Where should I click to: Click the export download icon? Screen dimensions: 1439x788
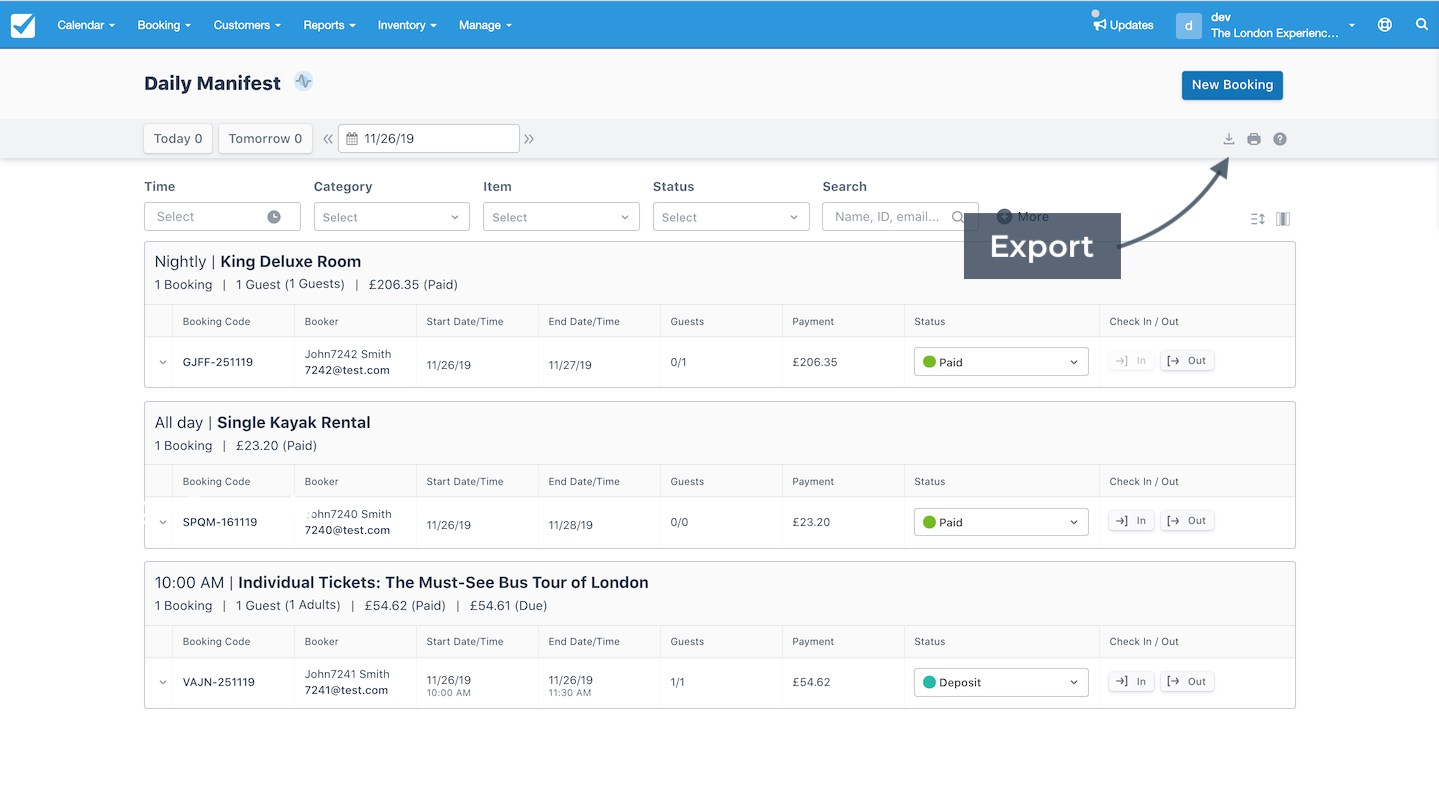1229,139
